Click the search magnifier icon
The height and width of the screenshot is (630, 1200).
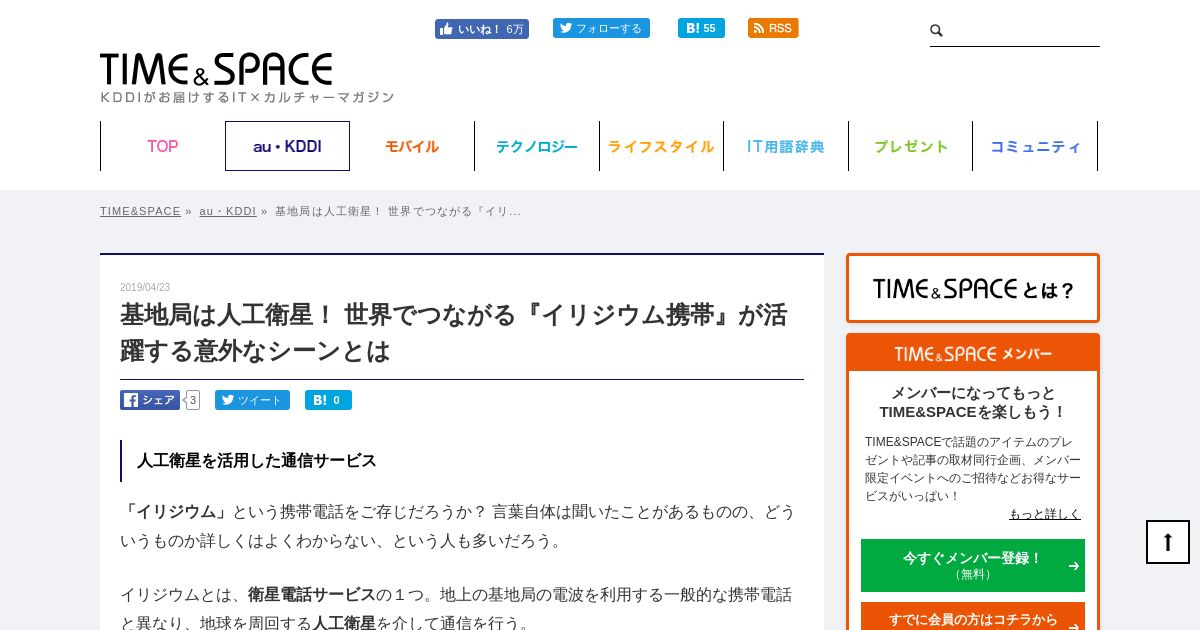coord(937,31)
